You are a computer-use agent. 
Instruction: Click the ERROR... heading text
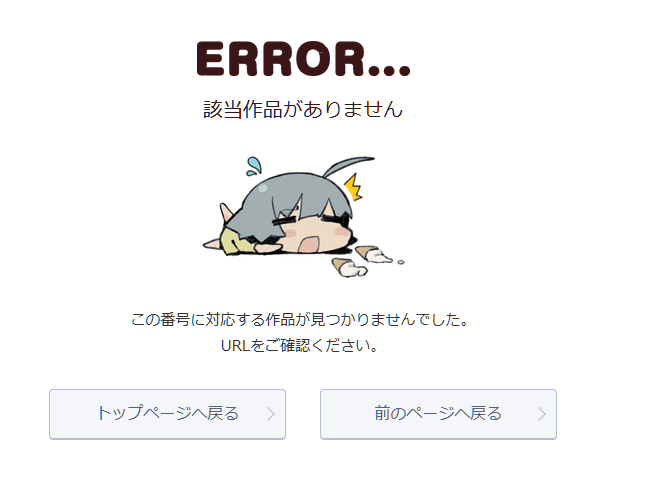(304, 59)
